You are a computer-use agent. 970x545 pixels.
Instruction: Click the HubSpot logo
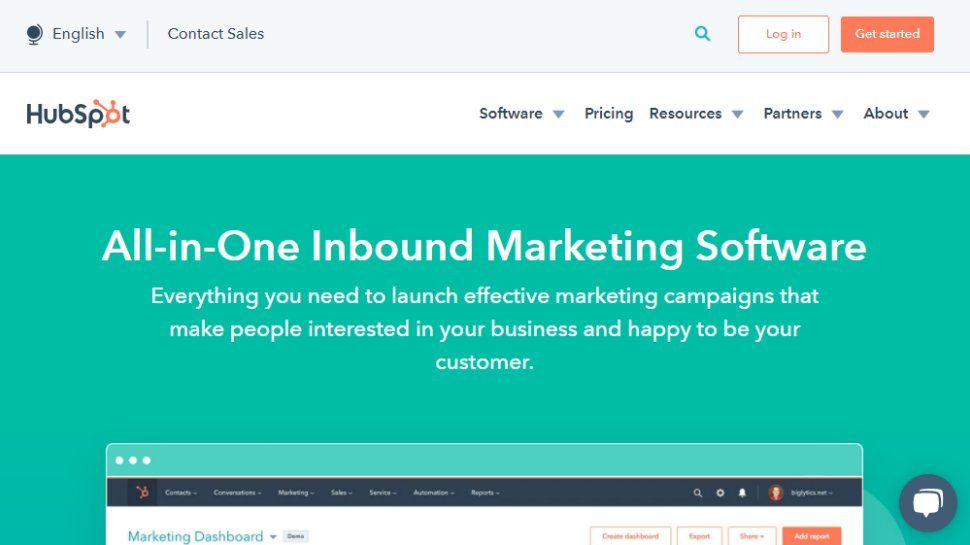coord(79,114)
